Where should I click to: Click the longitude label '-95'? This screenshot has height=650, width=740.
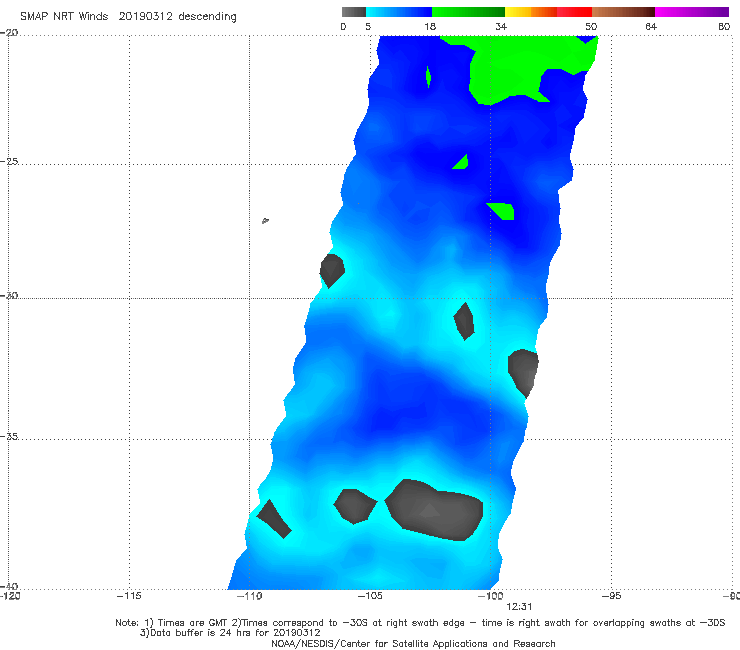tap(611, 596)
